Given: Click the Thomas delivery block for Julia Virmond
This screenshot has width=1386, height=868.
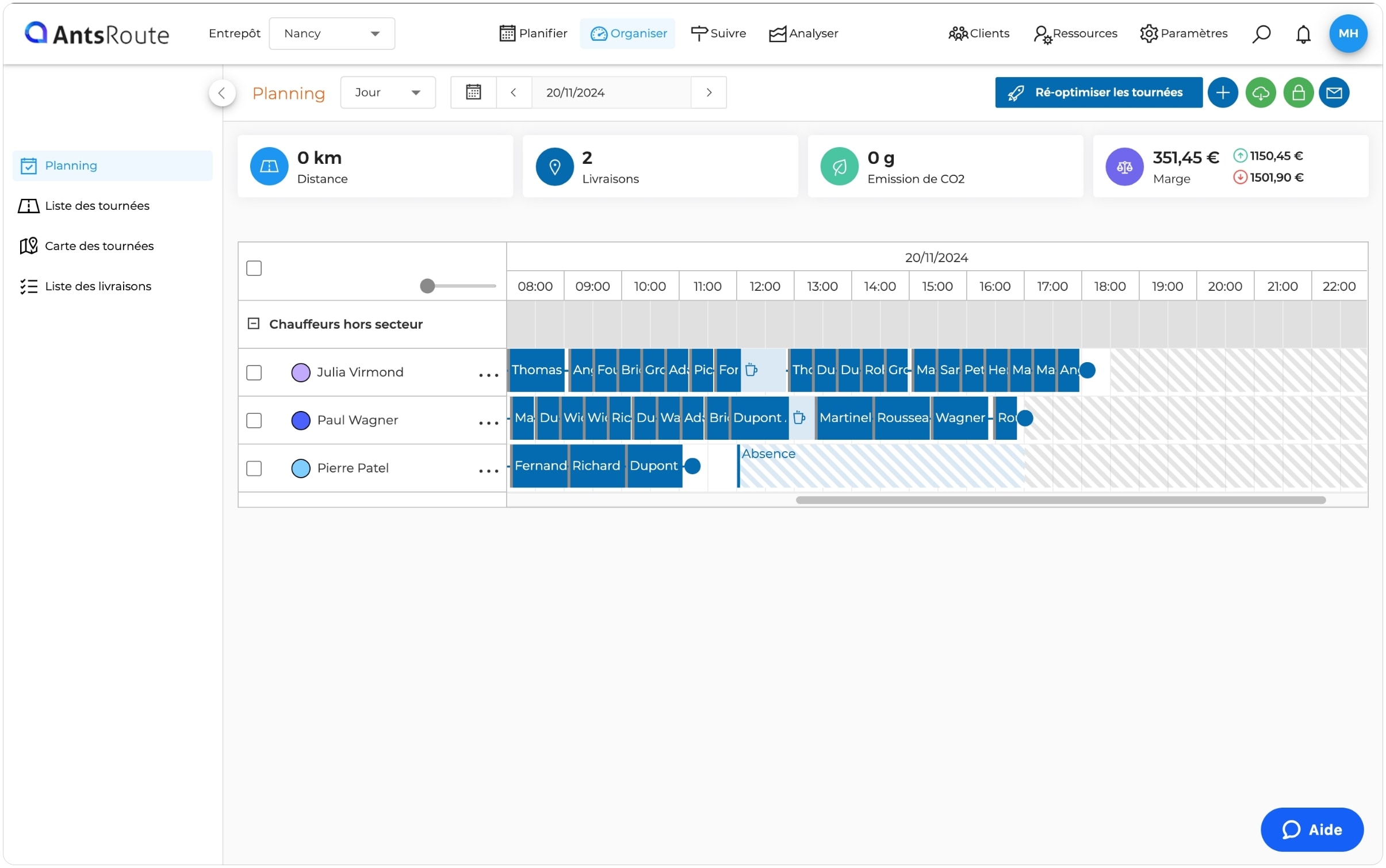Looking at the screenshot, I should pos(536,370).
